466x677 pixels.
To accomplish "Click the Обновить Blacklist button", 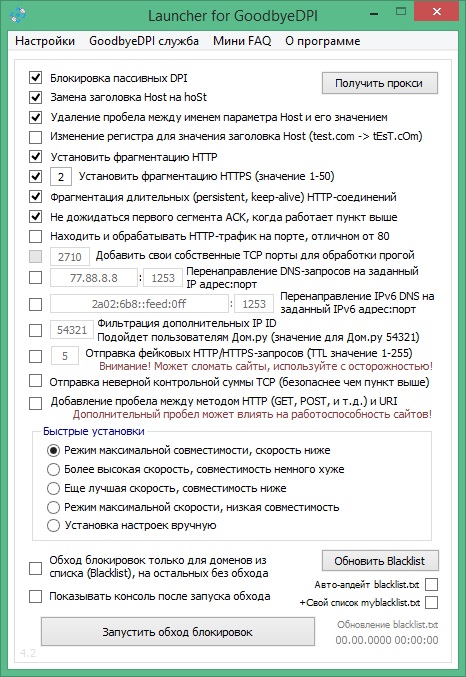I will [x=380, y=561].
